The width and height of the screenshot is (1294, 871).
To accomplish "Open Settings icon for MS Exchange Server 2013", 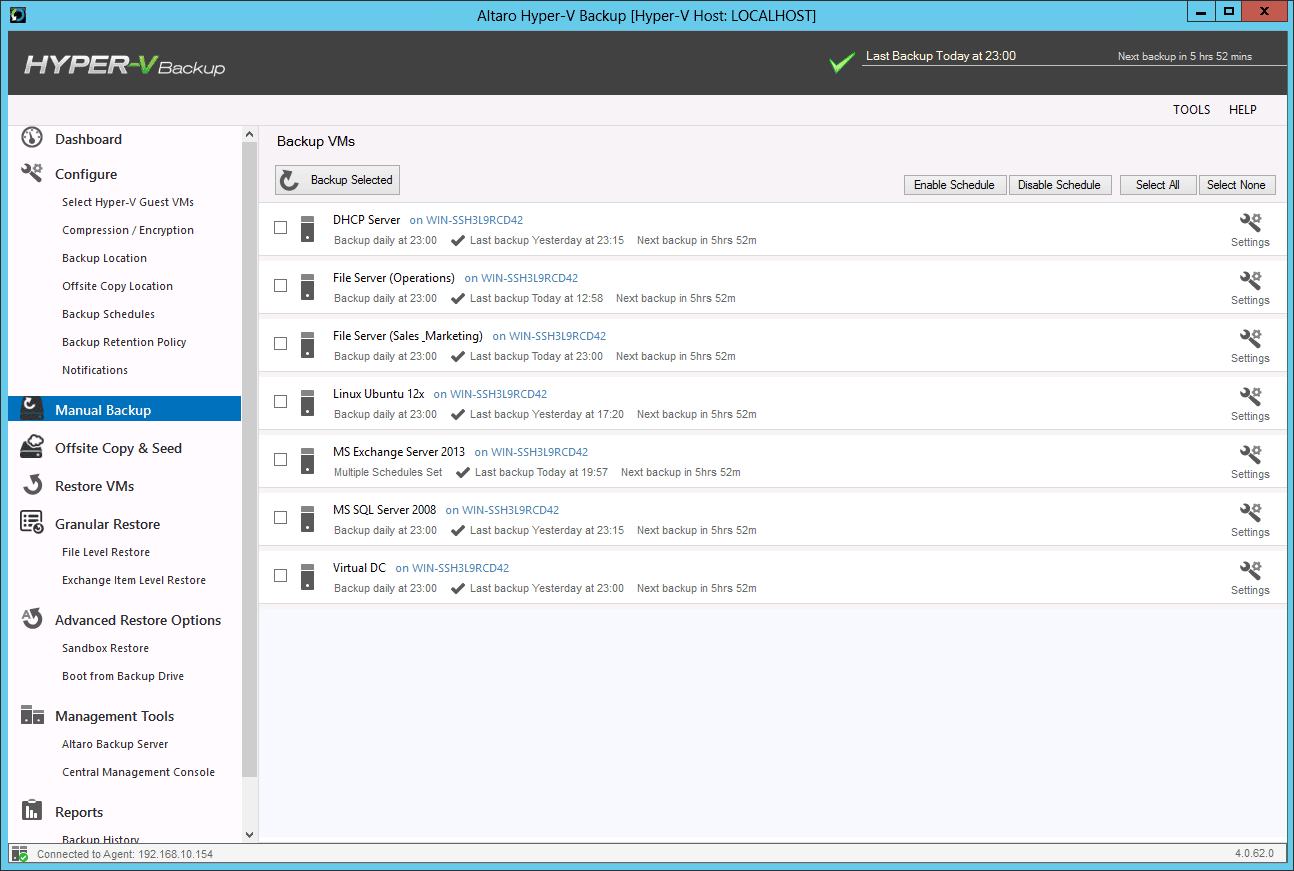I will click(x=1250, y=454).
